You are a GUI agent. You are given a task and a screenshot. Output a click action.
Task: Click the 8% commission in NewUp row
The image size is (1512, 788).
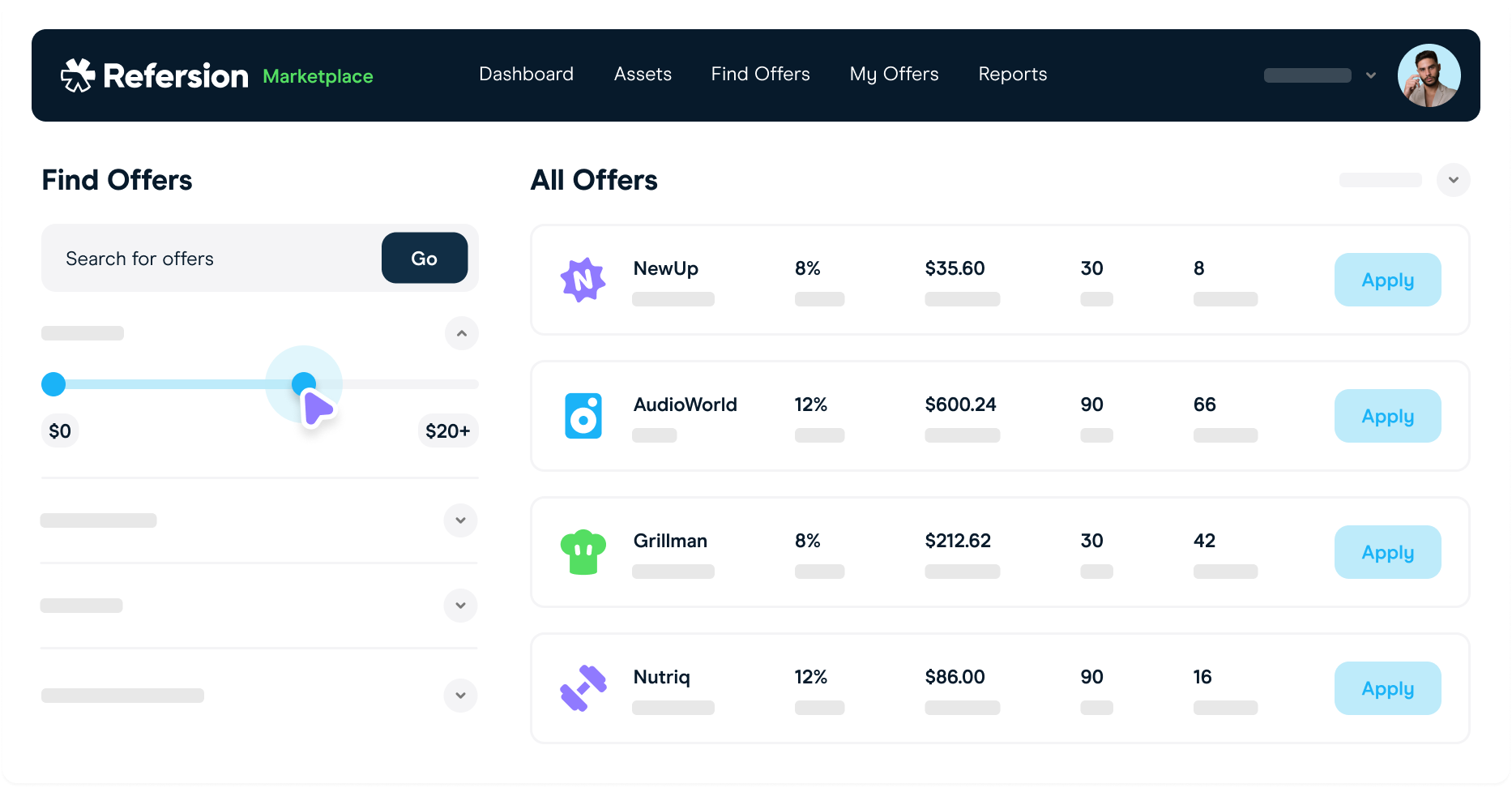(x=808, y=268)
